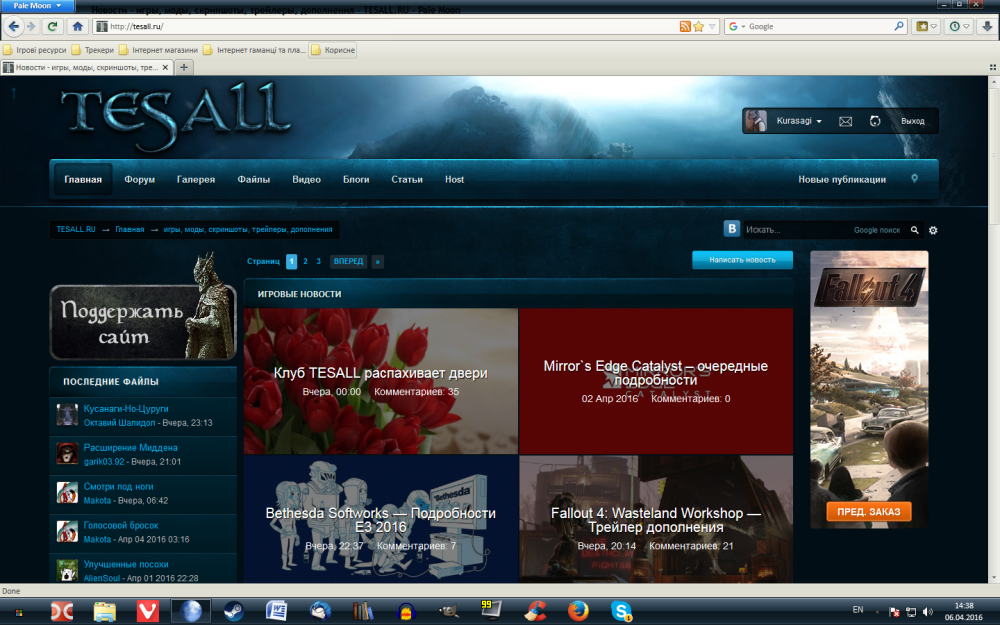
Task: Go to the Главная section
Action: pos(83,179)
